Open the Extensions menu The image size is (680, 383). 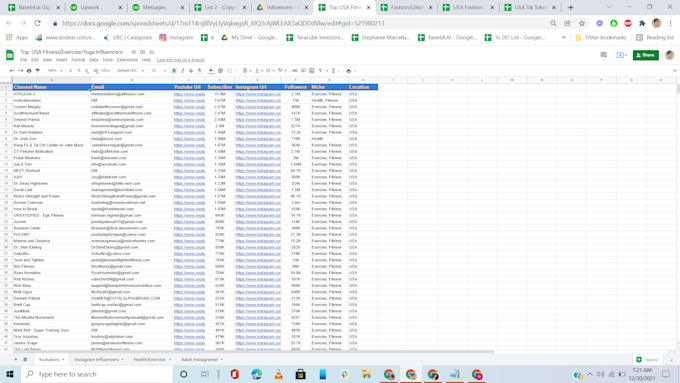click(x=127, y=60)
